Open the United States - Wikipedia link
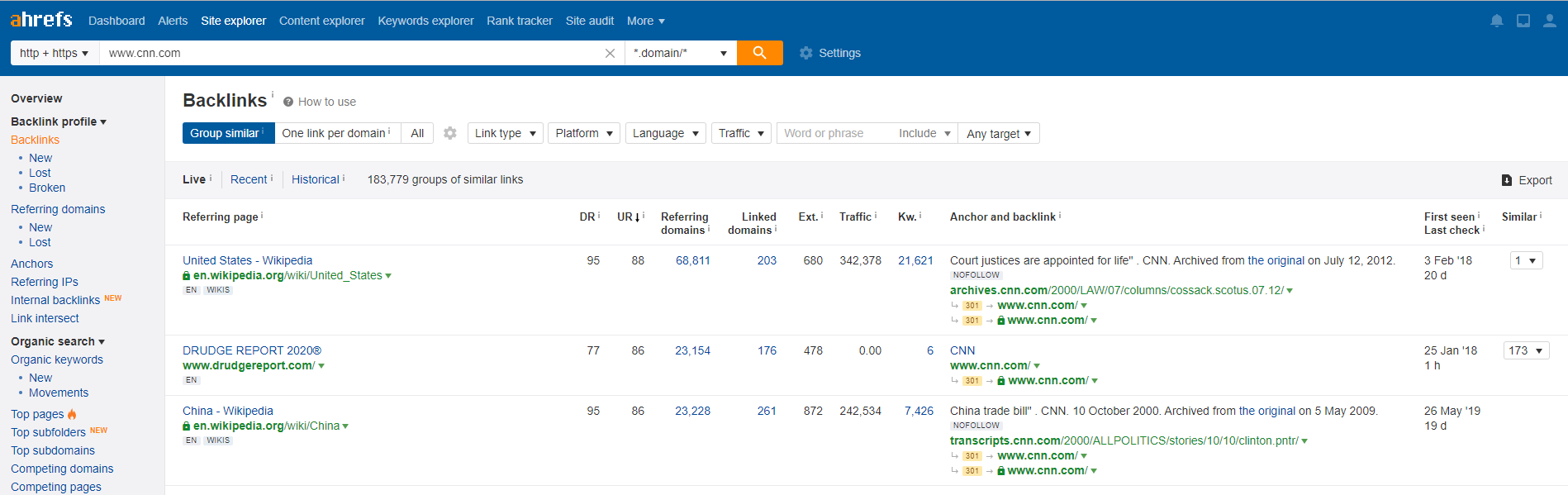 pos(247,260)
